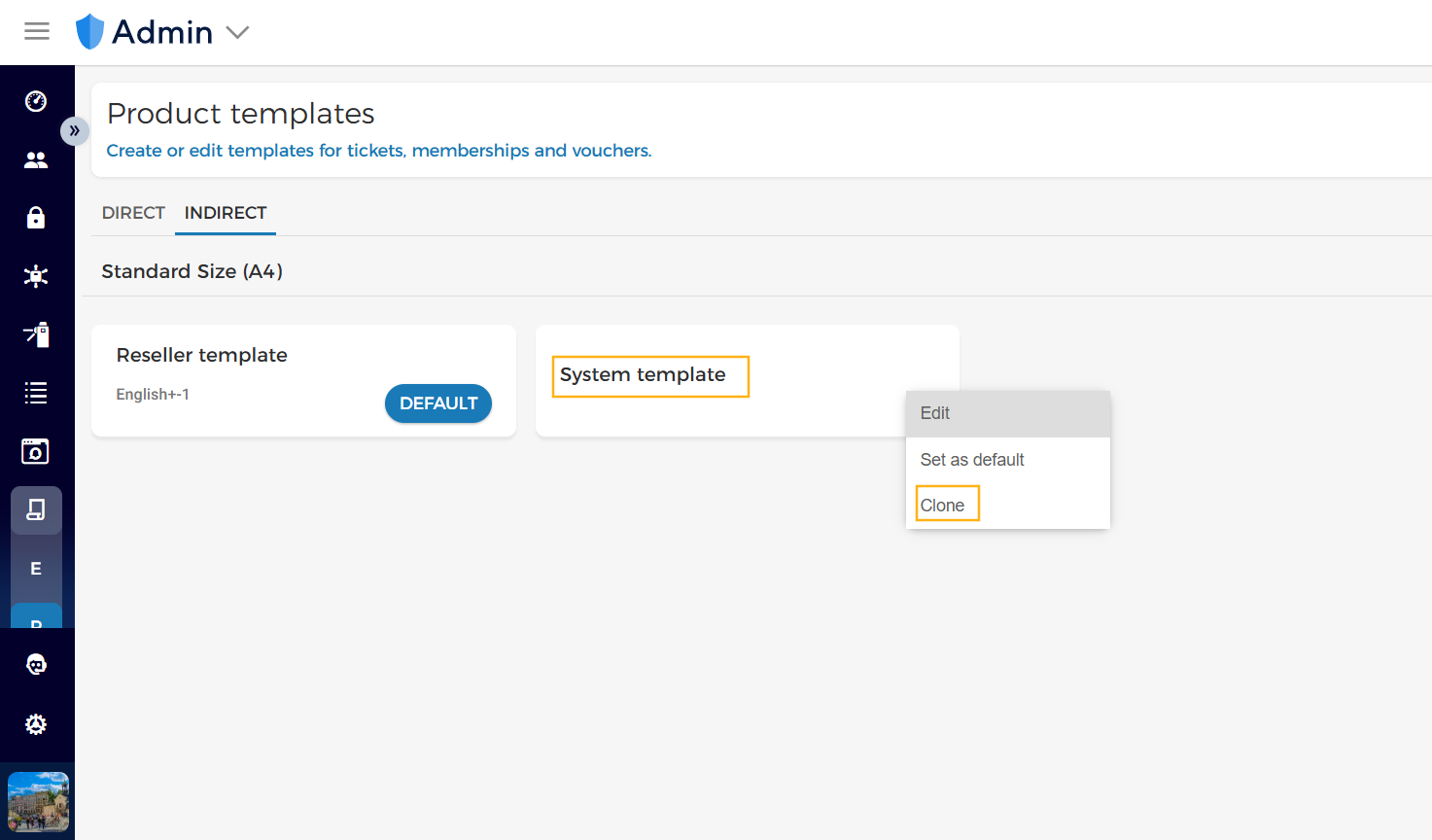This screenshot has height=840, width=1432.
Task: Click the DEFAULT button on Reseller template
Action: (438, 403)
